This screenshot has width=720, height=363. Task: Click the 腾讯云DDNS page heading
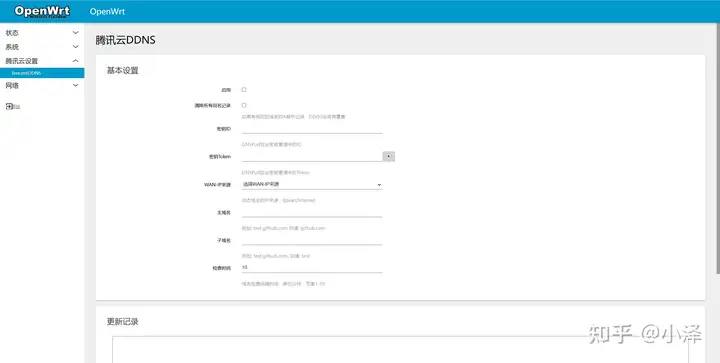tap(125, 40)
